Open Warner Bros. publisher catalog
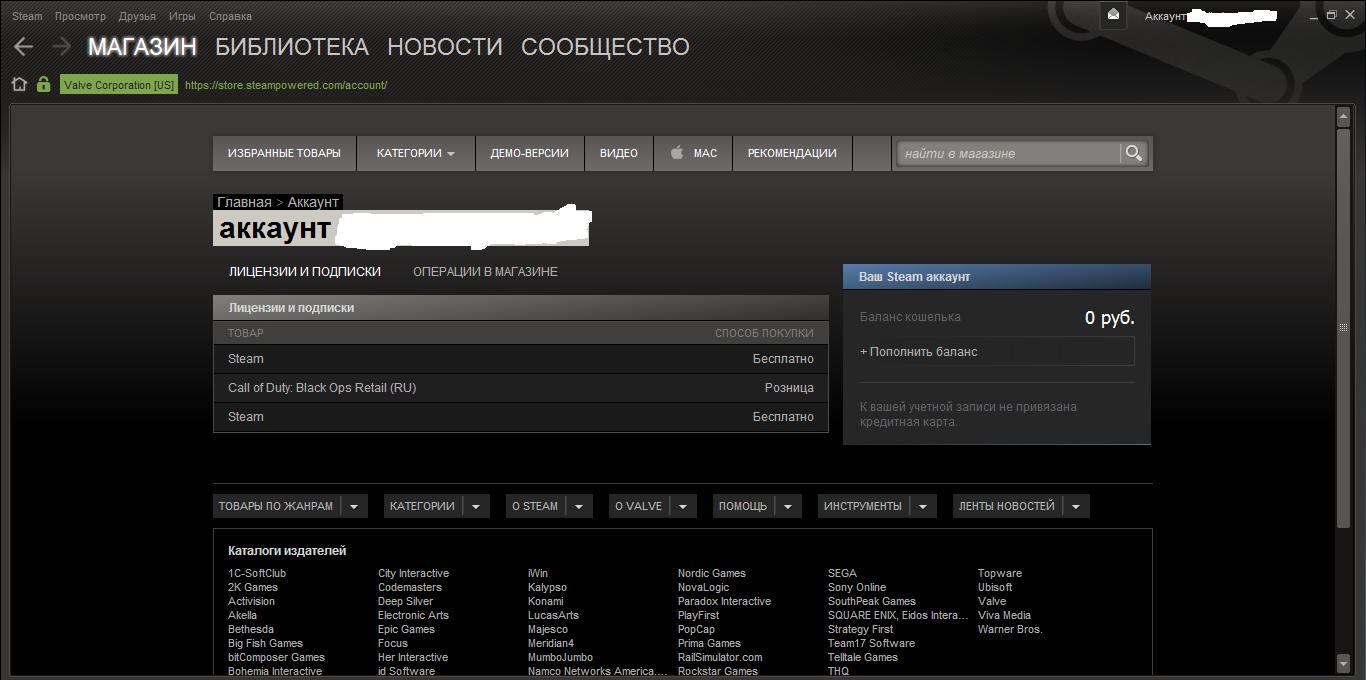This screenshot has height=680, width=1366. coord(1010,629)
